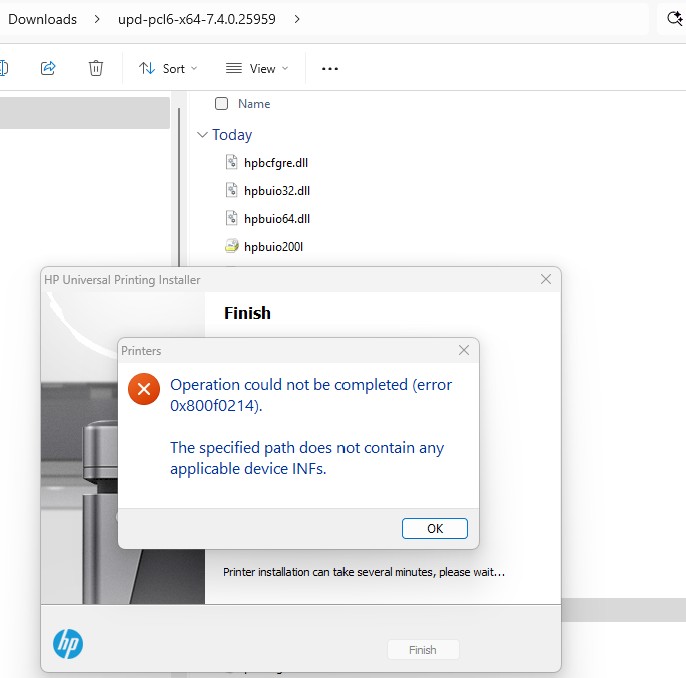Collapse the Today group

click(202, 134)
